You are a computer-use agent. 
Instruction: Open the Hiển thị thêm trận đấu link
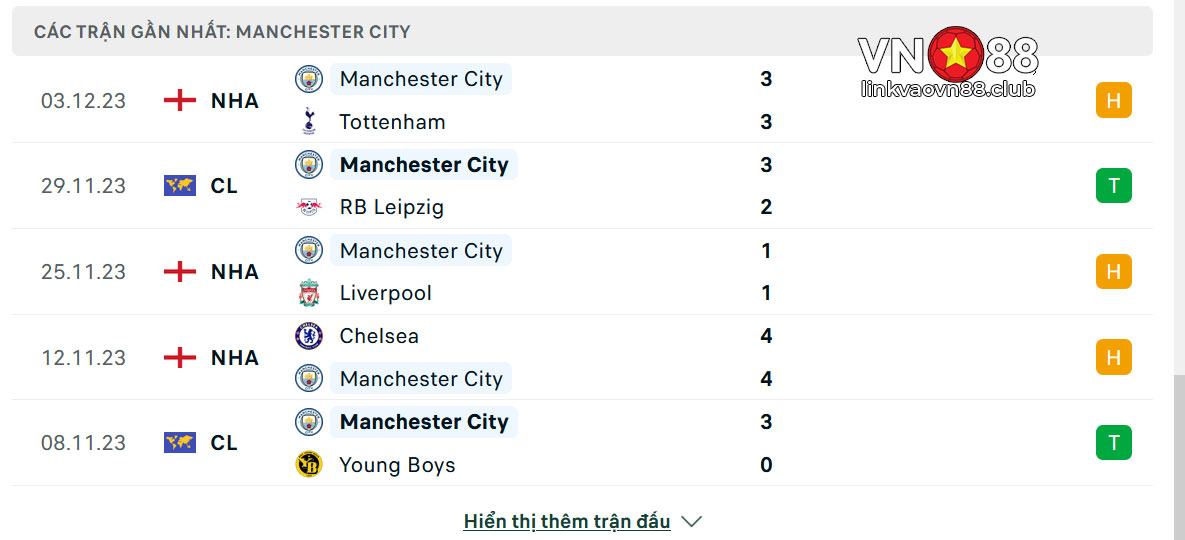pos(567,521)
